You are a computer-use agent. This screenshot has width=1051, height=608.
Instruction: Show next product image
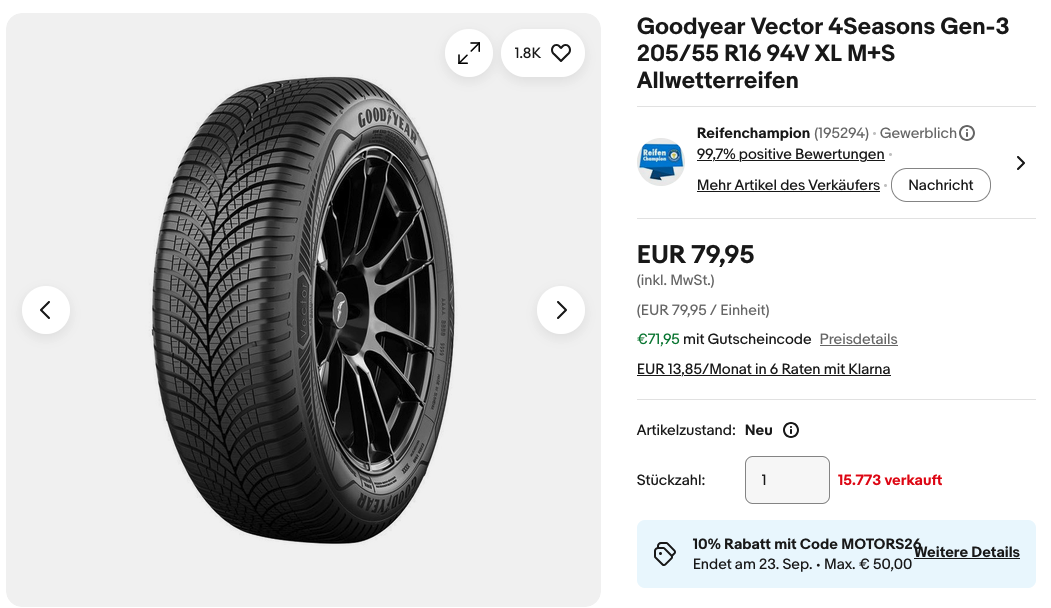[560, 310]
